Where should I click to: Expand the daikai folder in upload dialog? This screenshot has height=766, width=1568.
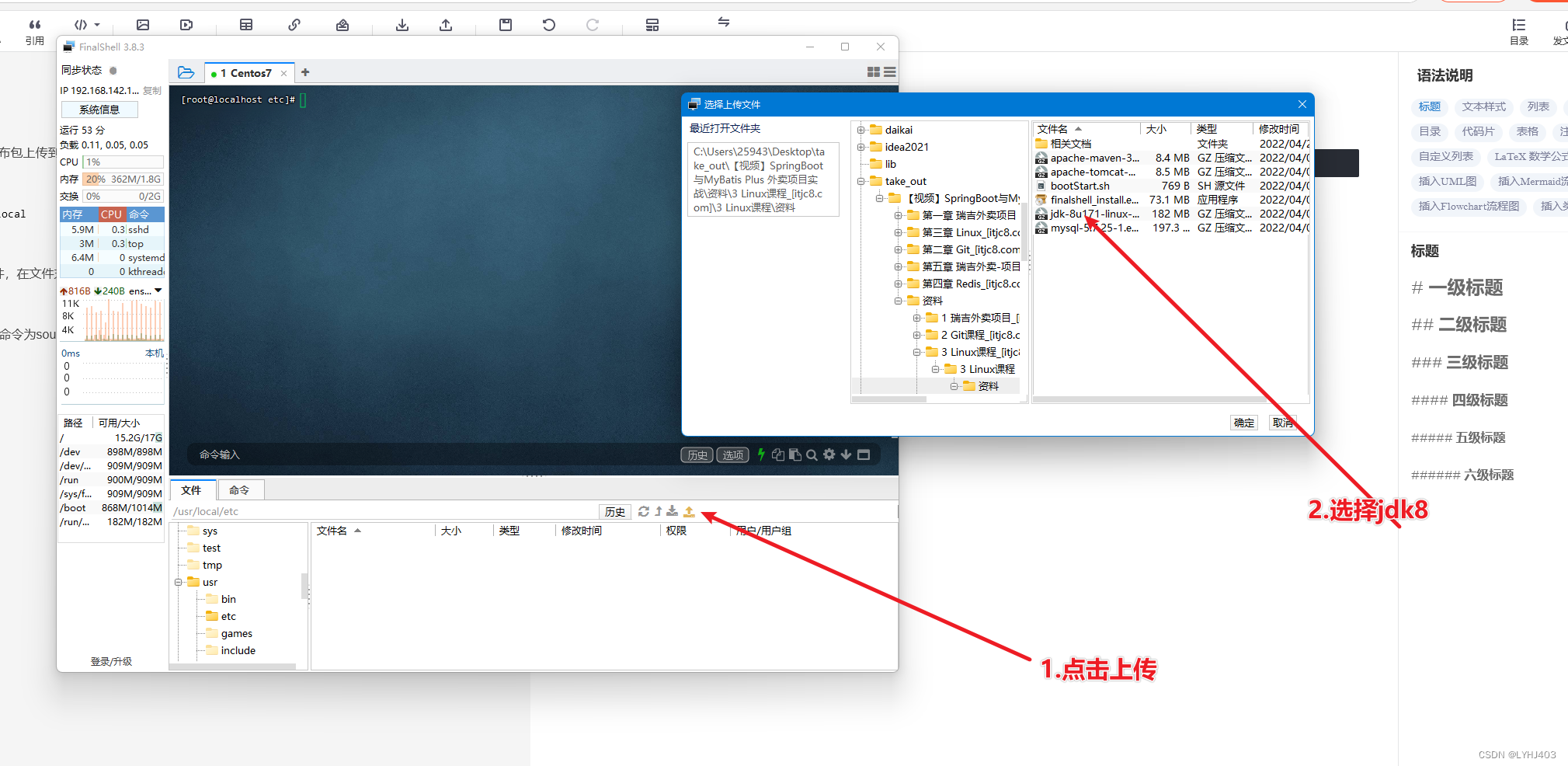[x=860, y=130]
